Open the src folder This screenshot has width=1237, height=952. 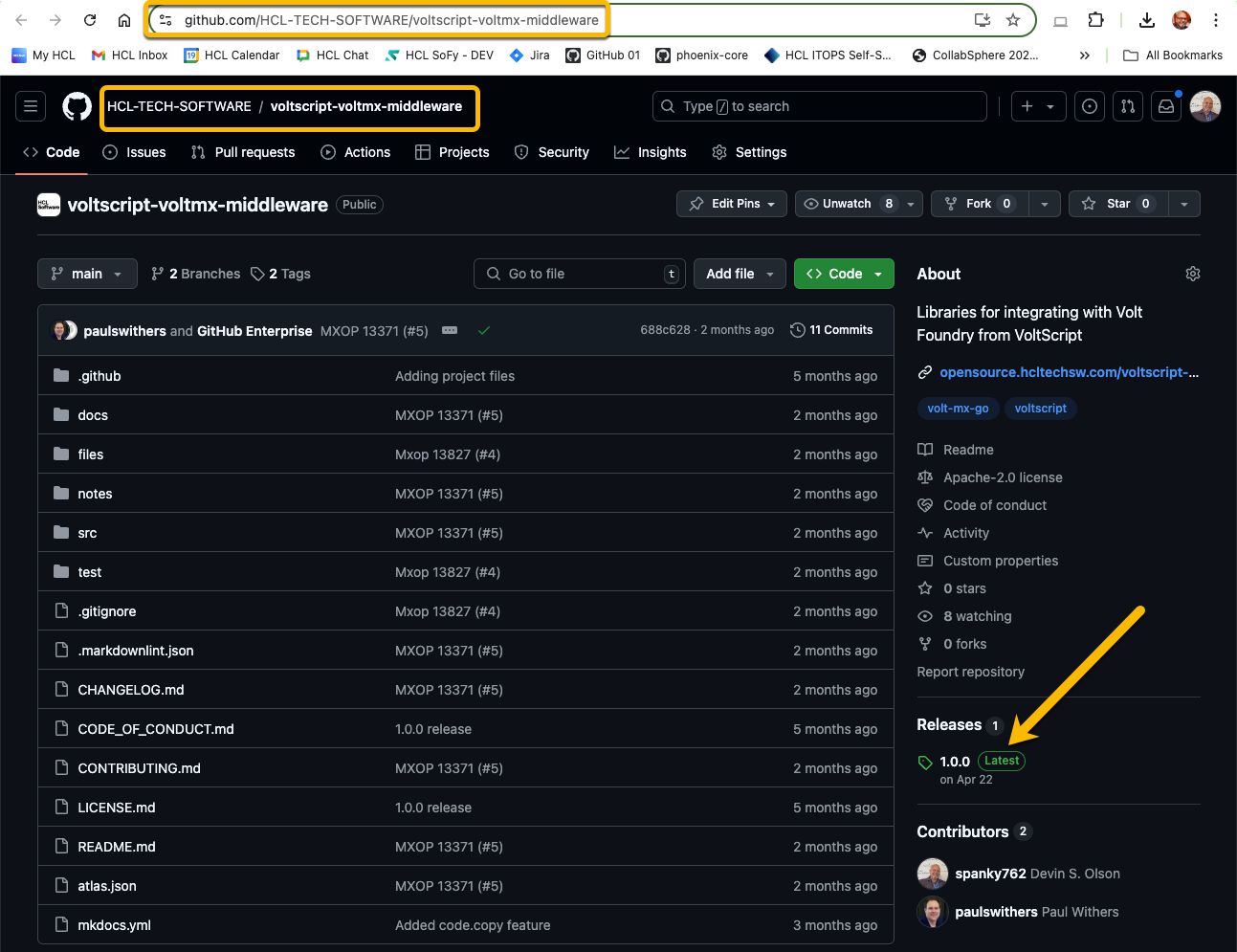[87, 533]
